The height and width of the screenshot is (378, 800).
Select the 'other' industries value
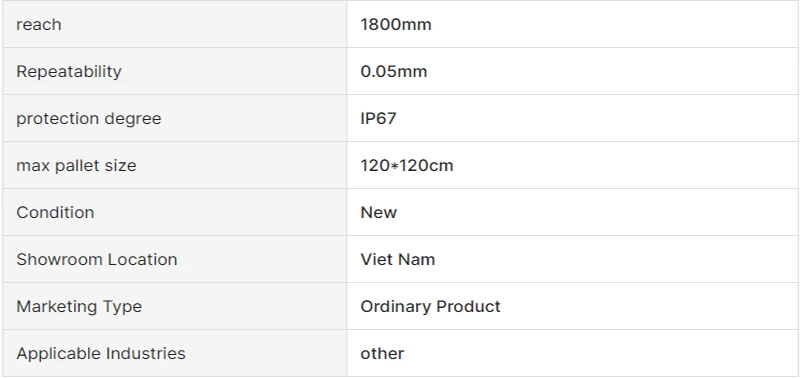[382, 353]
